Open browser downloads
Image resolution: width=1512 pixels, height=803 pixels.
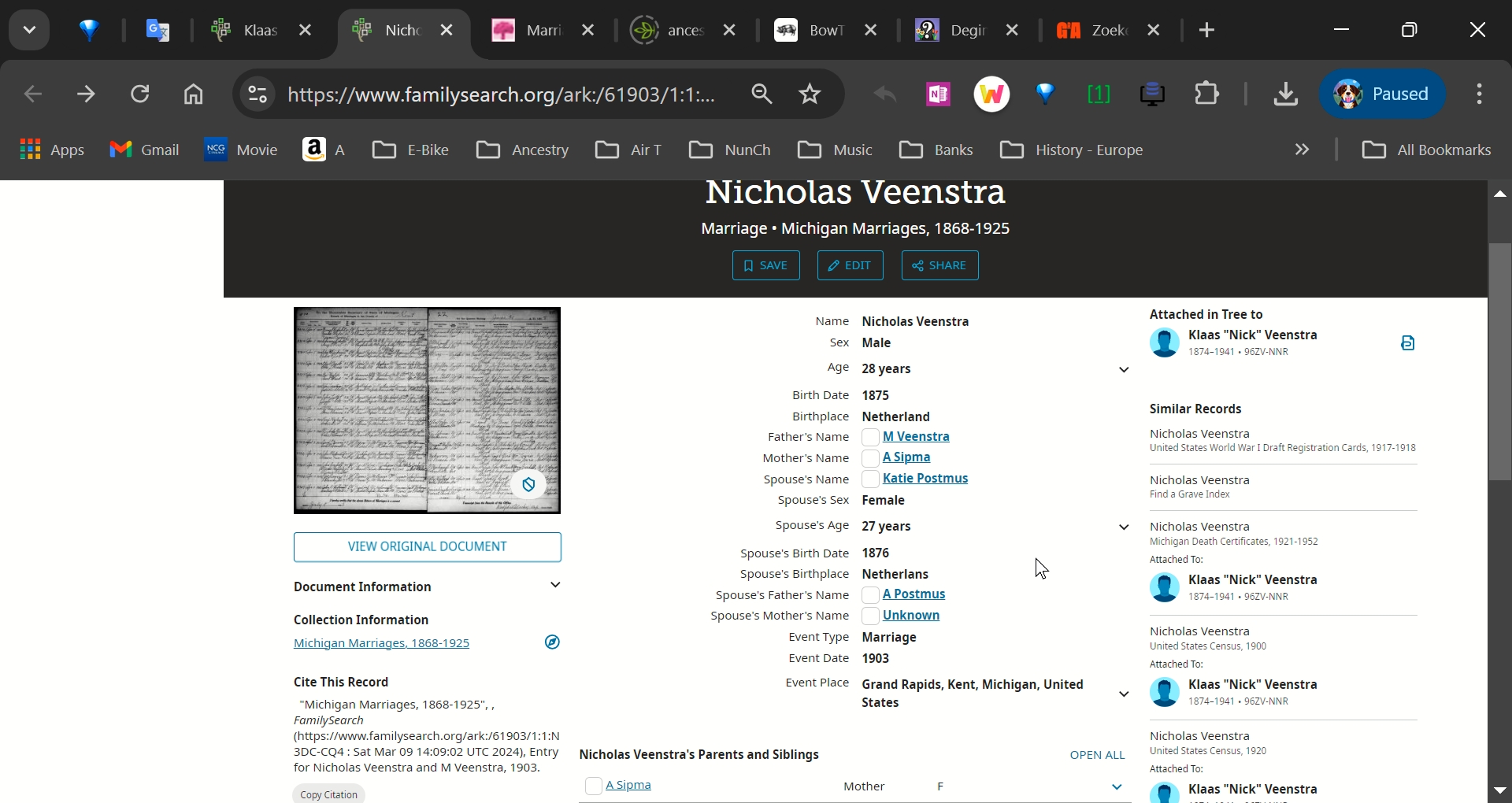click(1286, 94)
